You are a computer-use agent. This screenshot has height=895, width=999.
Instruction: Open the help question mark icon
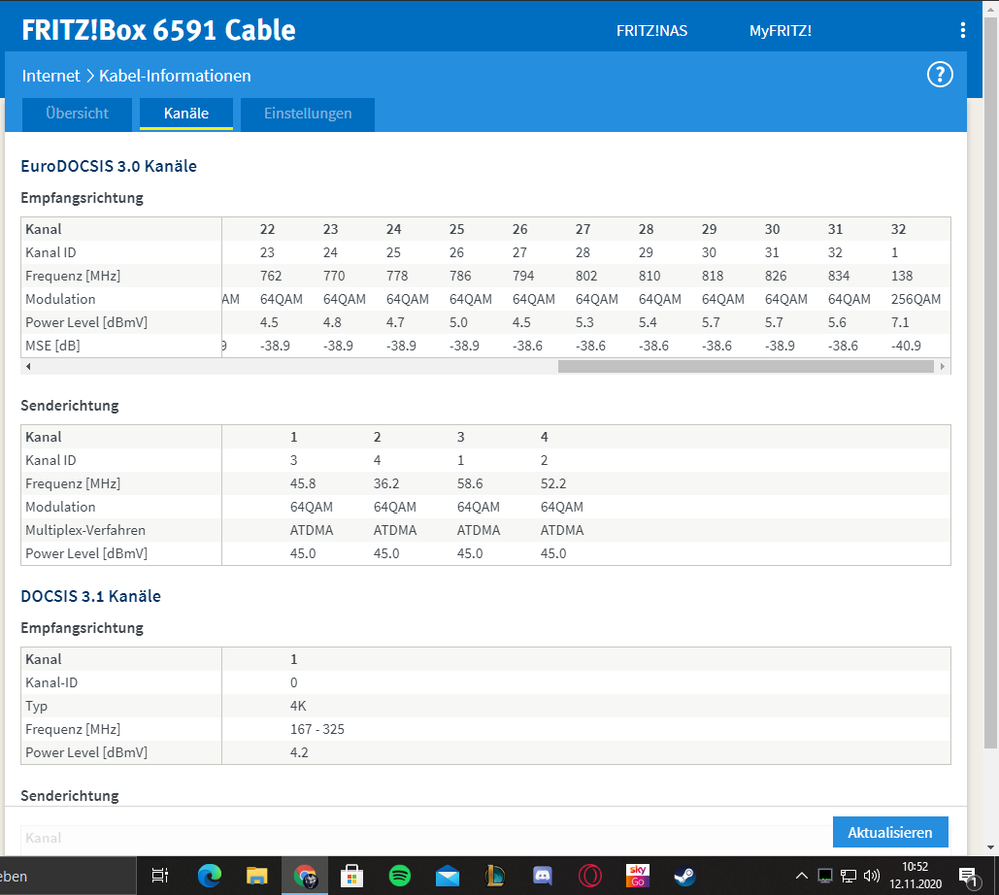click(x=940, y=75)
